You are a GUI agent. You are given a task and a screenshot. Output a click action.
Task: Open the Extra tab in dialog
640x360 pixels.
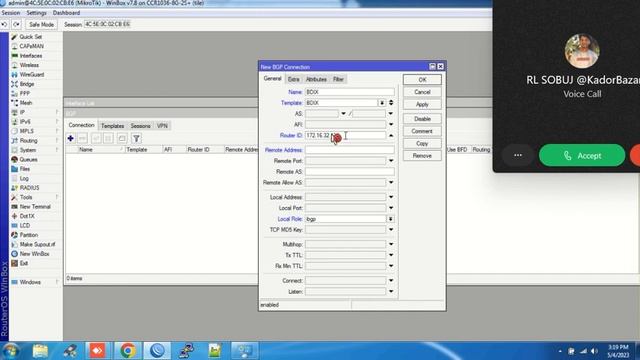point(293,79)
